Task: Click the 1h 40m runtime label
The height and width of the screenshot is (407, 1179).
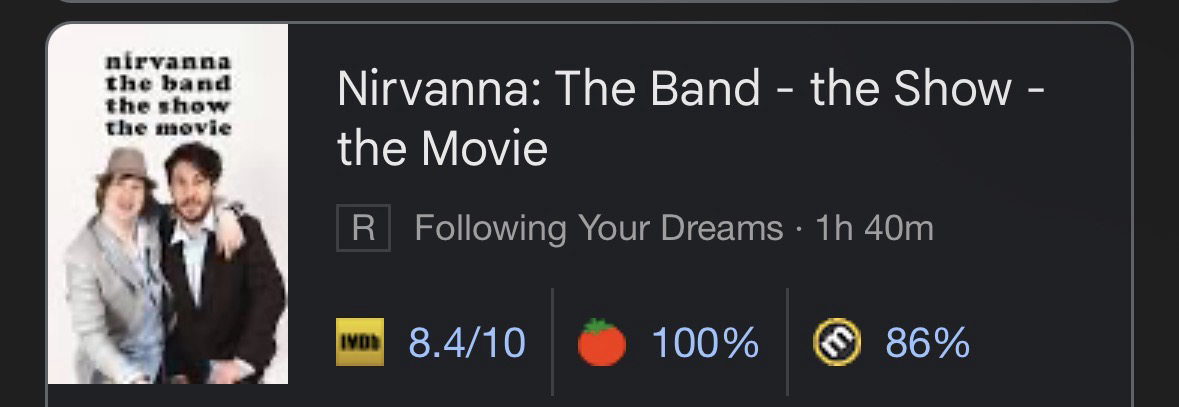Action: click(875, 229)
